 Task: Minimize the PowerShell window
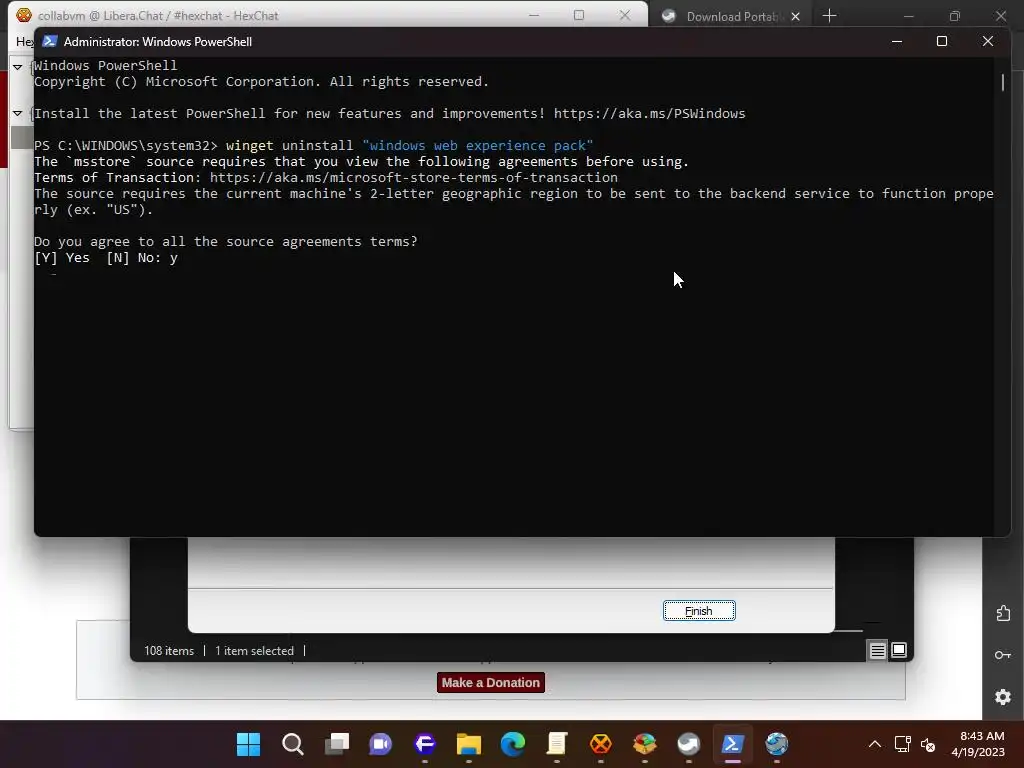pyautogui.click(x=897, y=41)
